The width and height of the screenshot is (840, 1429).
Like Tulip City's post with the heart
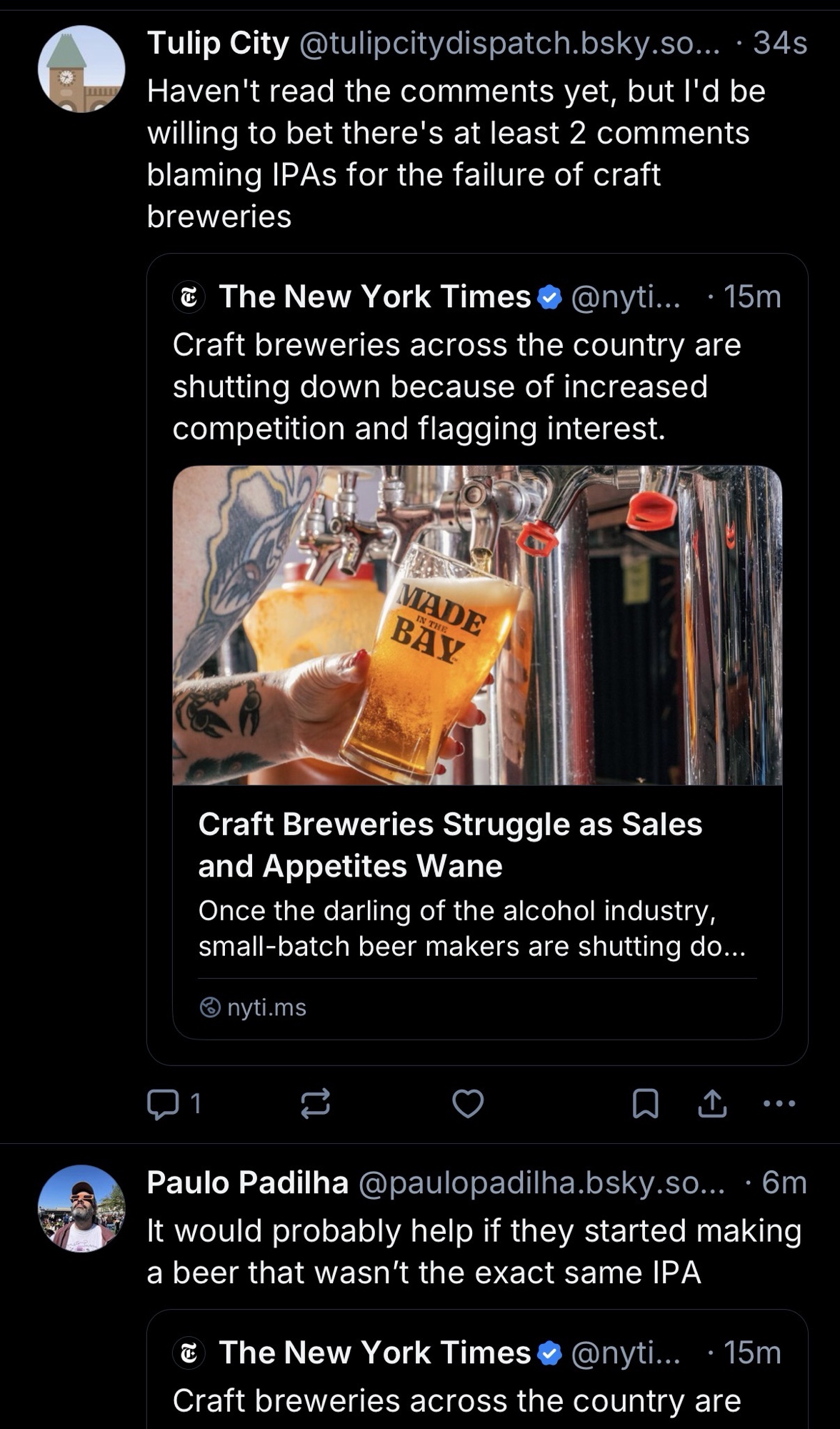click(468, 1104)
